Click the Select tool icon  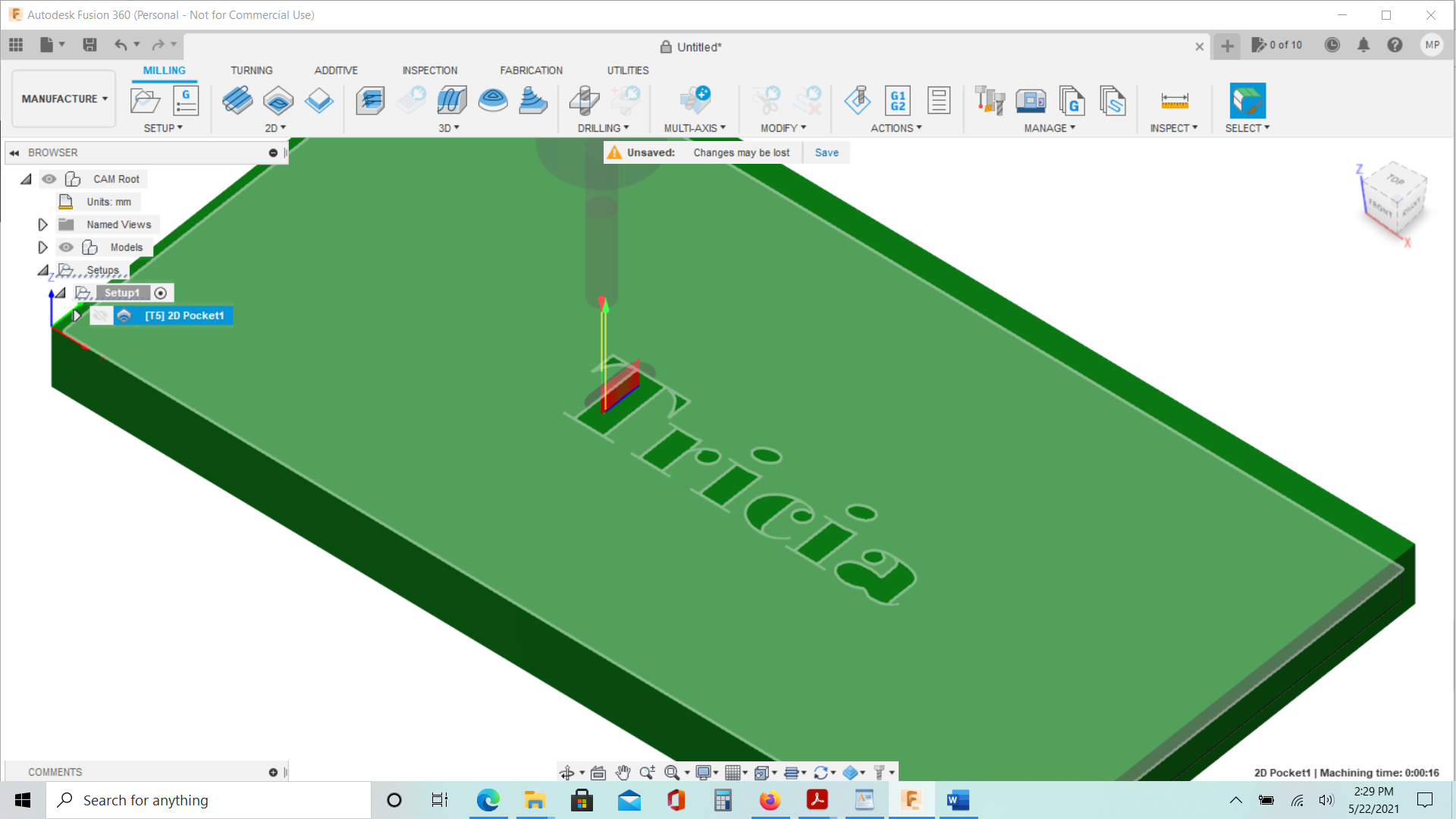pos(1247,100)
